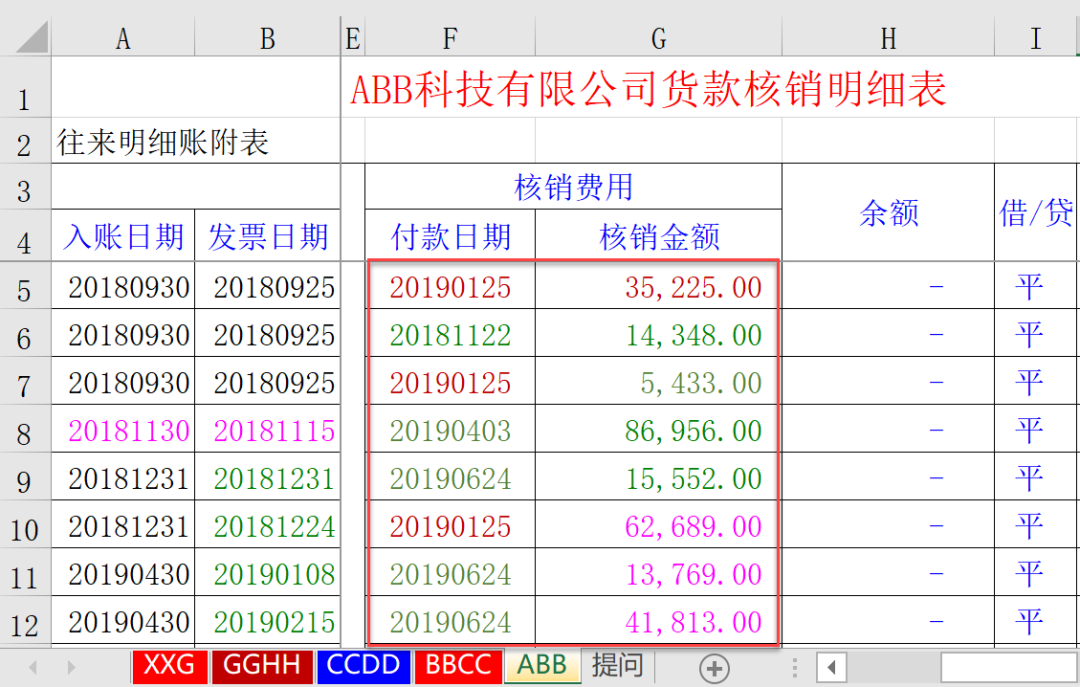Click entry date 20180930 in row 6

coord(123,333)
